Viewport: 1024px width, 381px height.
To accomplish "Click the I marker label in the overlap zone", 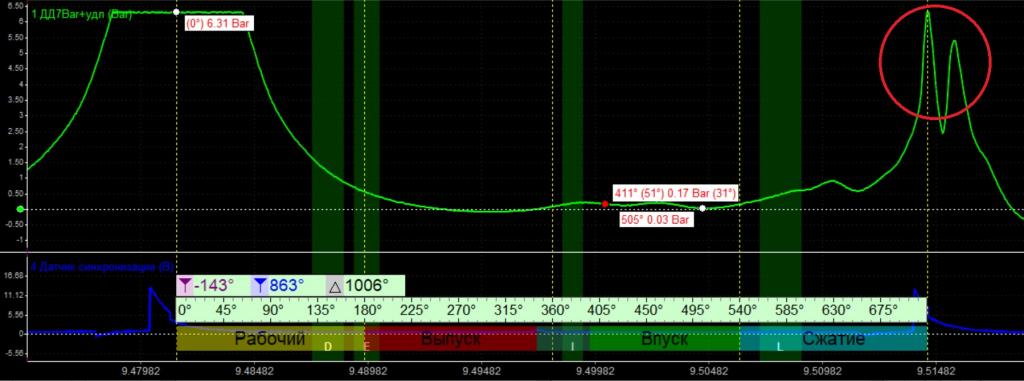I will pos(573,346).
